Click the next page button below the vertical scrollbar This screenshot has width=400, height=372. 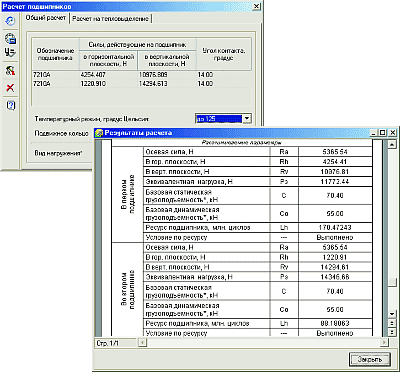tap(392, 332)
